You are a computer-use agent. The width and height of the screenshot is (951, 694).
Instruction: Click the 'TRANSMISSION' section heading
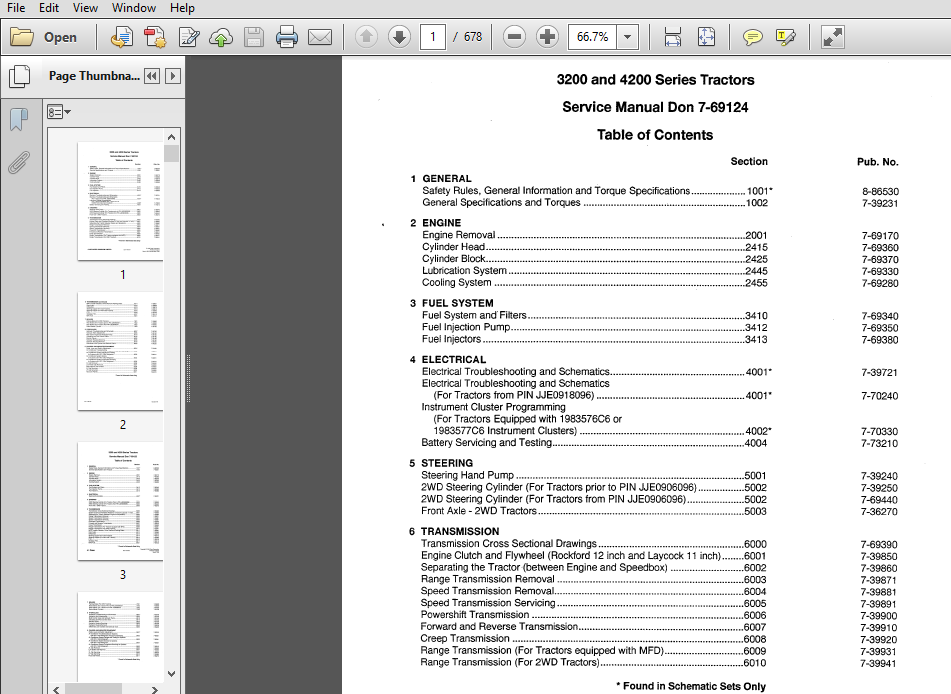coord(460,531)
